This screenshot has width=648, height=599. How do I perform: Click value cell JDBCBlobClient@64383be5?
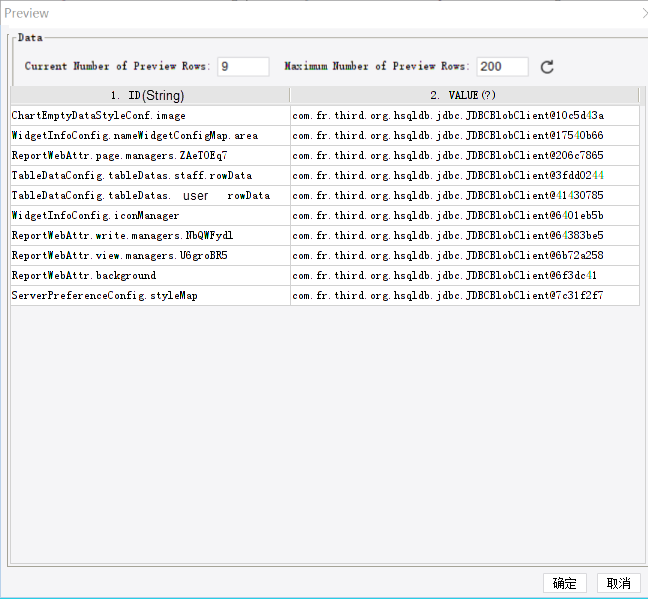(x=465, y=236)
